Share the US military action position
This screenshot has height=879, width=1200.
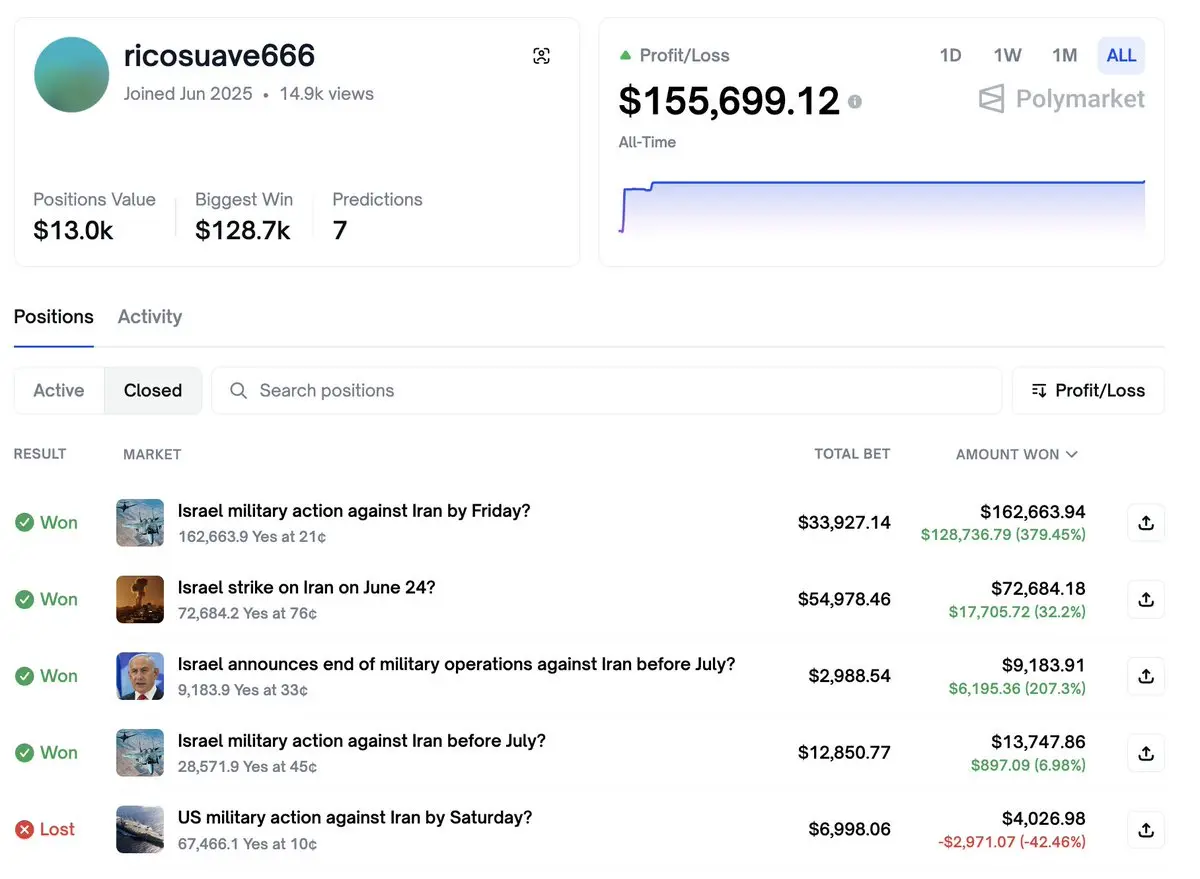pos(1146,829)
